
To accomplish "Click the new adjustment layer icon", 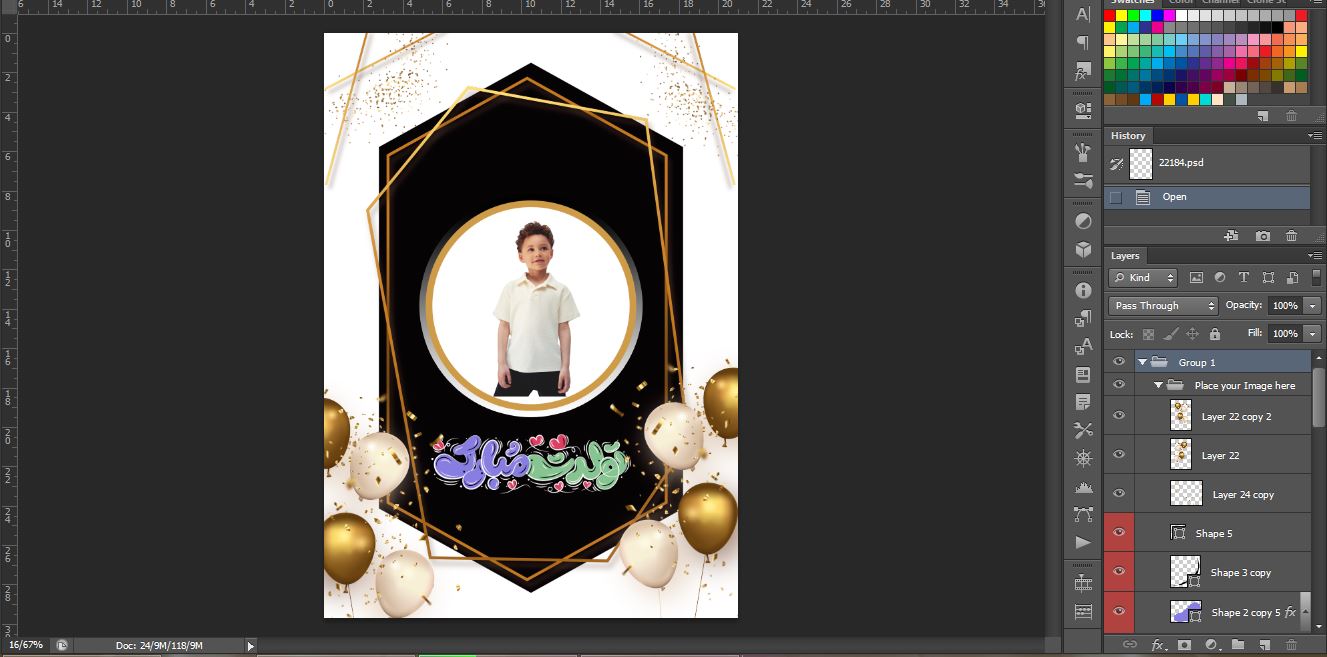I will pos(1211,645).
